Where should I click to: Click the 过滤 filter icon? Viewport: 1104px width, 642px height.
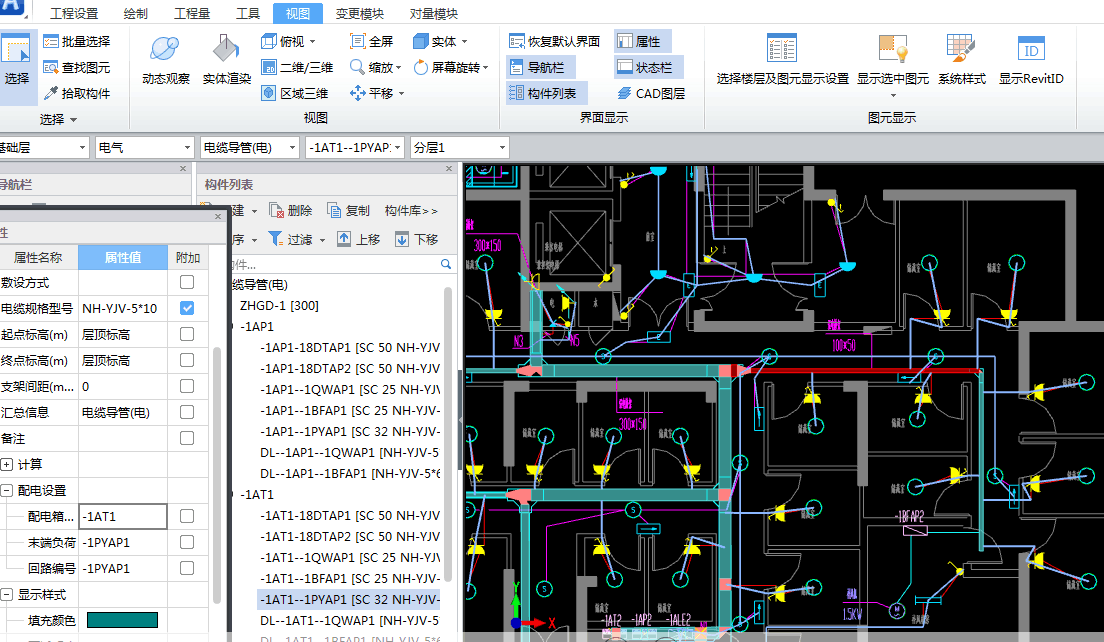(x=275, y=239)
